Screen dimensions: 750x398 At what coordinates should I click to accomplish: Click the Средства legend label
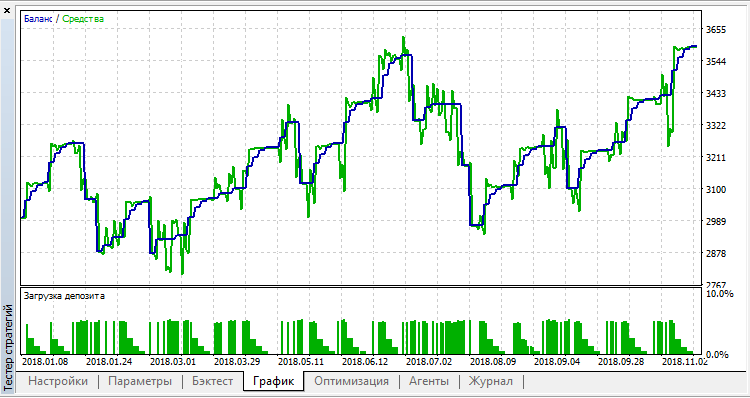click(x=83, y=19)
